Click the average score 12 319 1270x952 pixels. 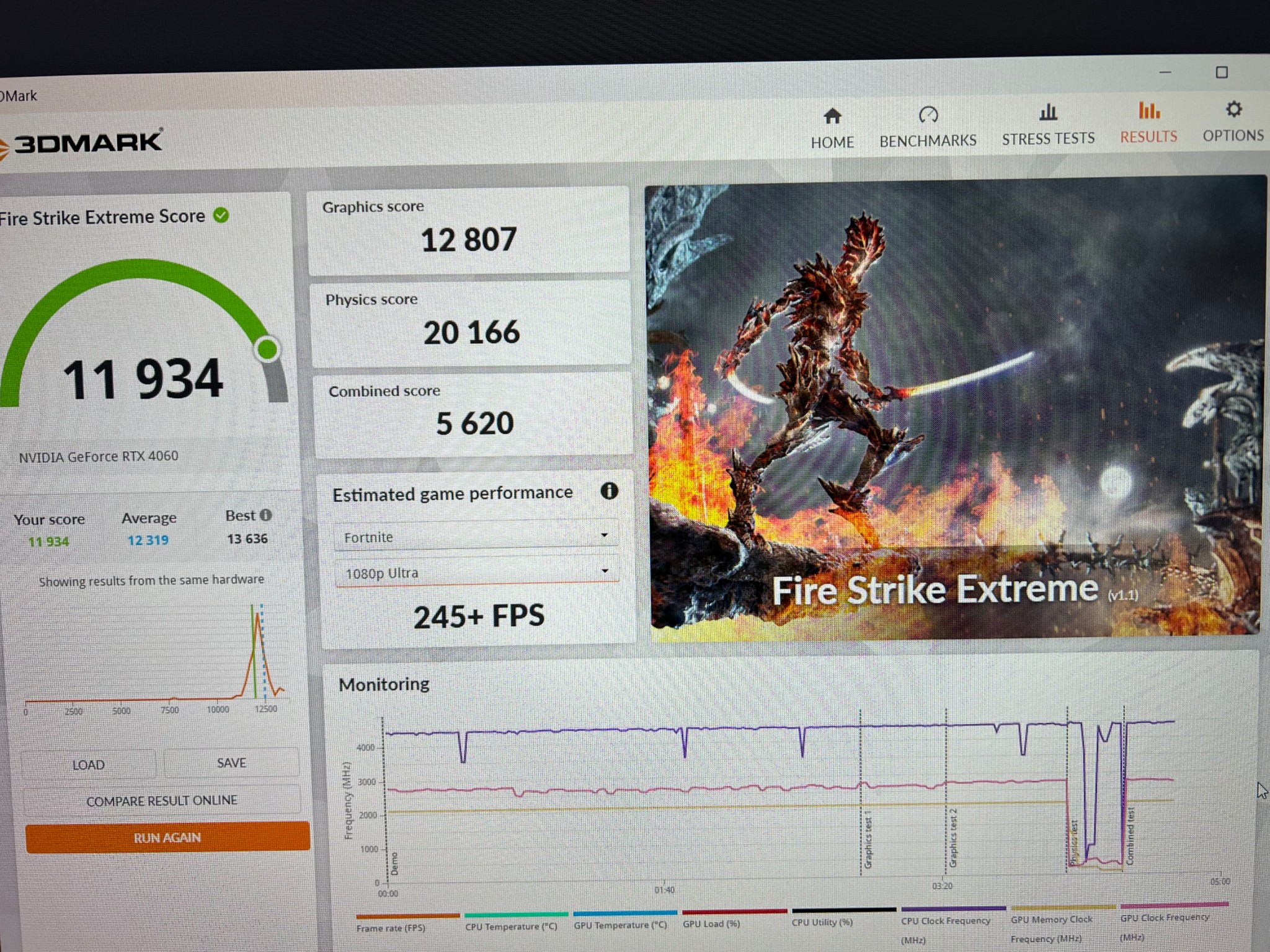coord(148,540)
